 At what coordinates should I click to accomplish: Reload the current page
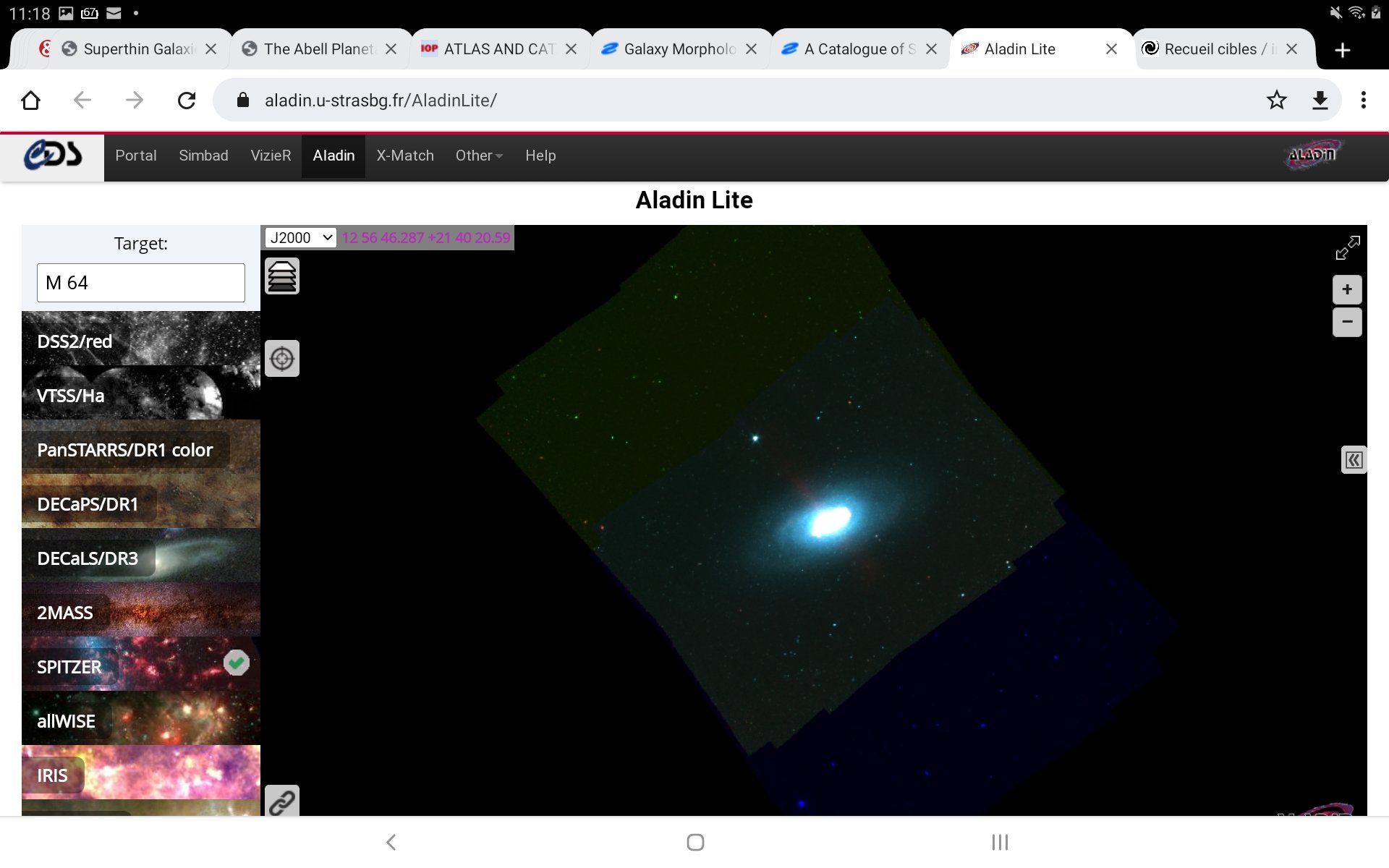tap(187, 100)
